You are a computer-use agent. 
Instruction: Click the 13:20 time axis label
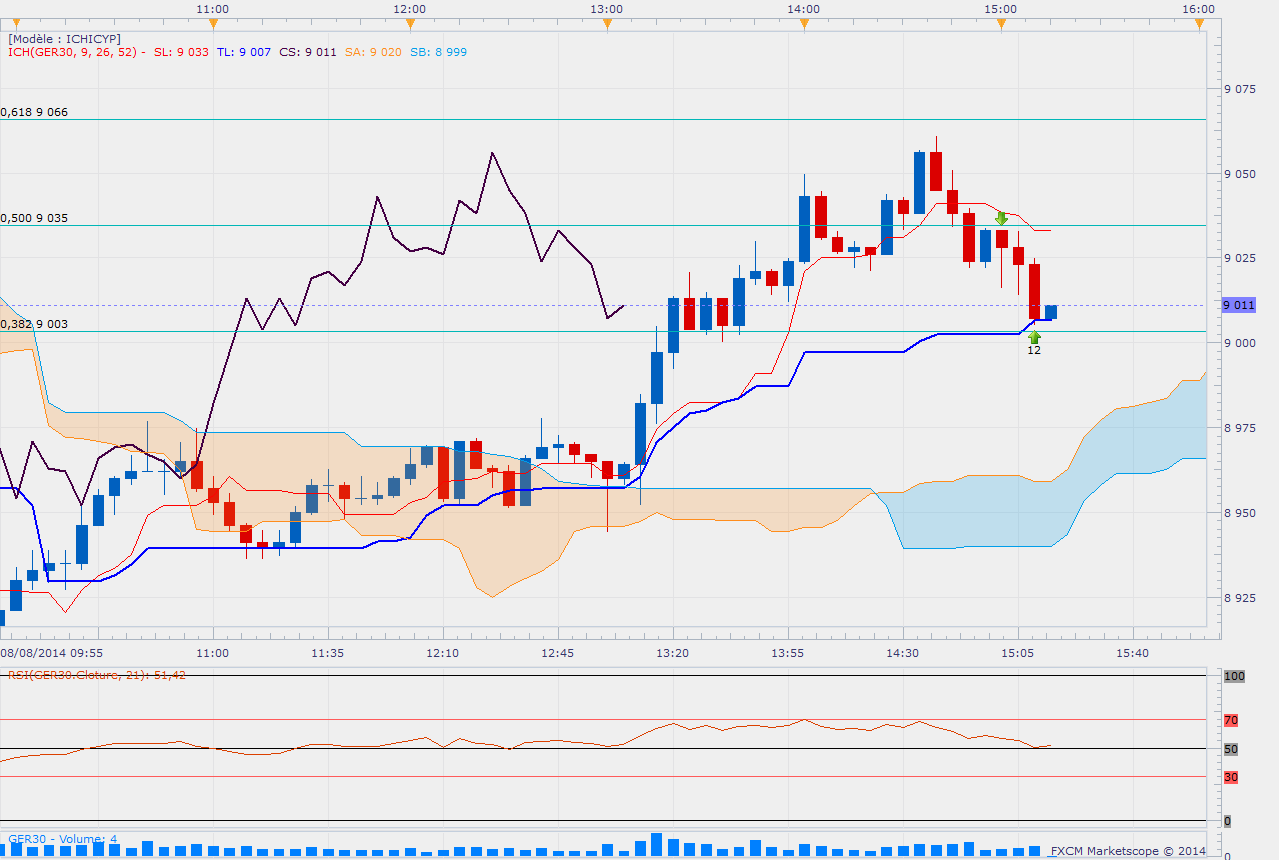pos(672,652)
